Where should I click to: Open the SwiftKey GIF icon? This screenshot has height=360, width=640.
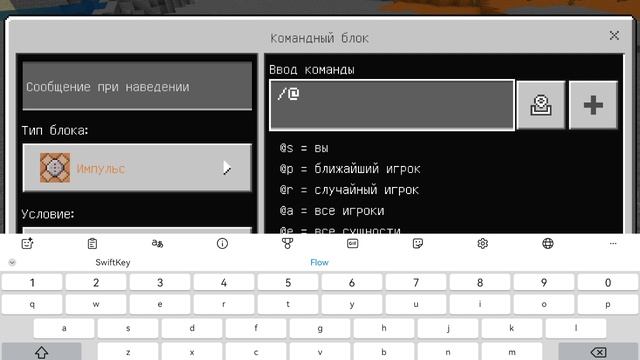click(x=352, y=244)
